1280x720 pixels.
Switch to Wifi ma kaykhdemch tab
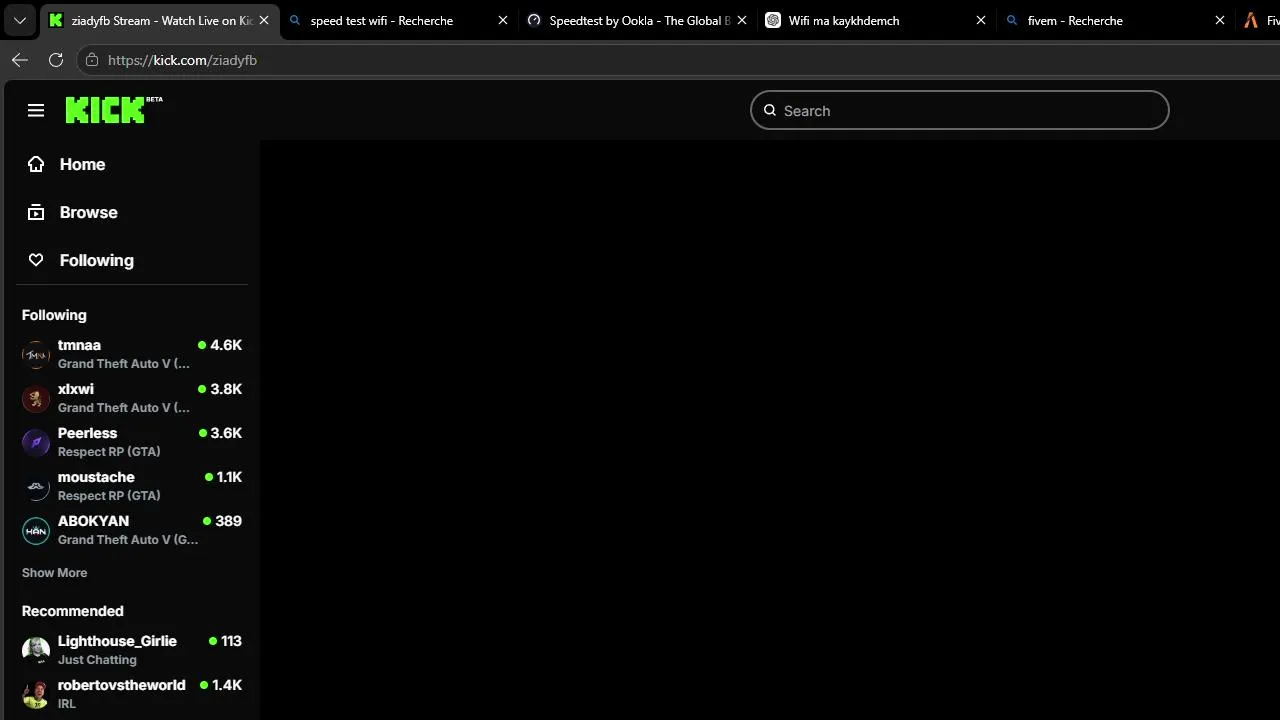[878, 20]
